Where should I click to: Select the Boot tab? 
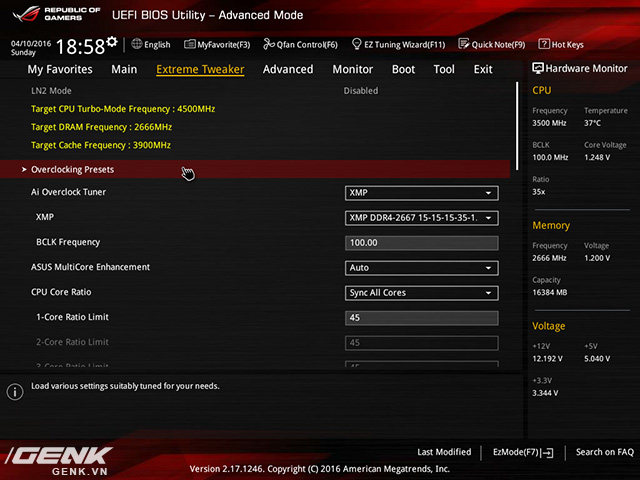pos(403,70)
